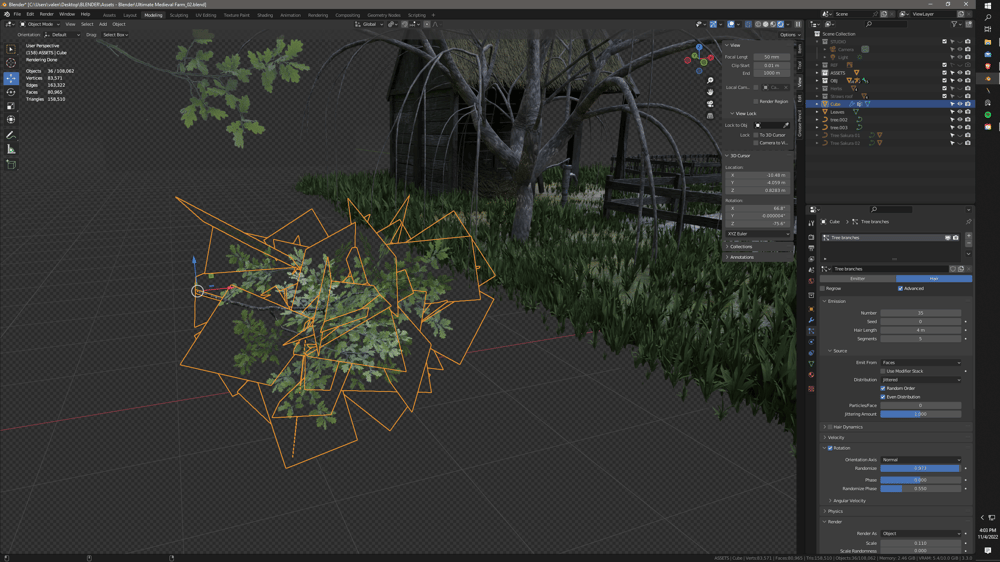Open the File menu
1000x562 pixels.
17,14
